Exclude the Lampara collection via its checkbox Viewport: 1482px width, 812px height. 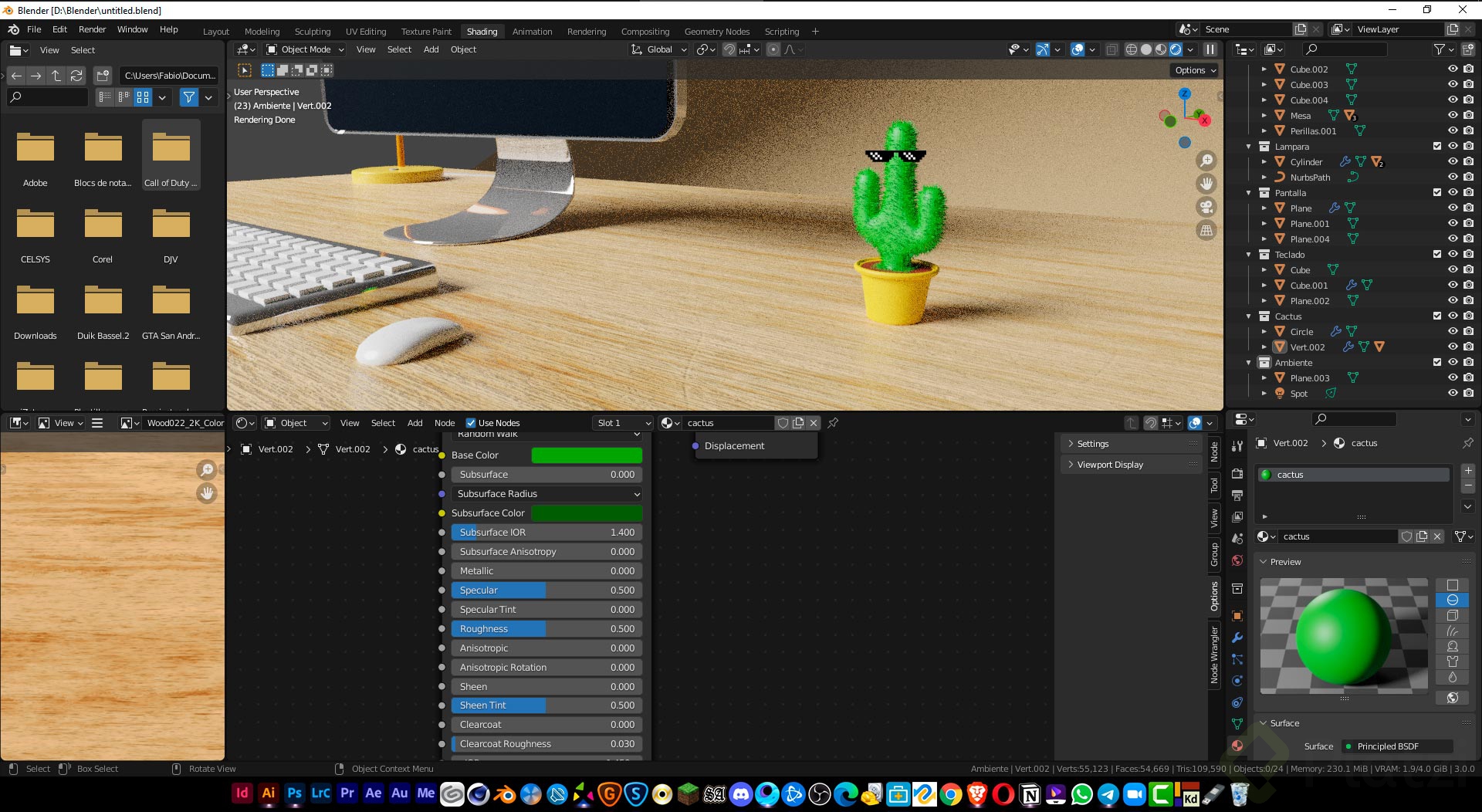[1436, 146]
